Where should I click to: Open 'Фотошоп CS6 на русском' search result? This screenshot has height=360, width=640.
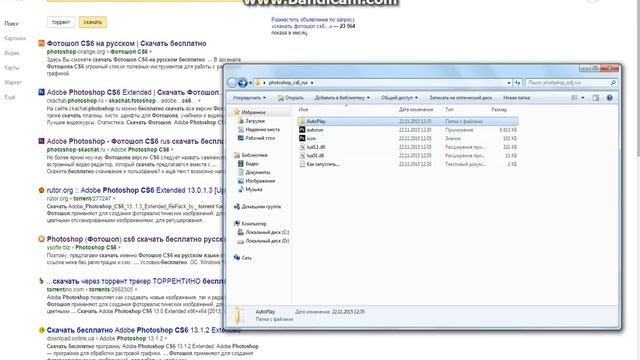127,43
